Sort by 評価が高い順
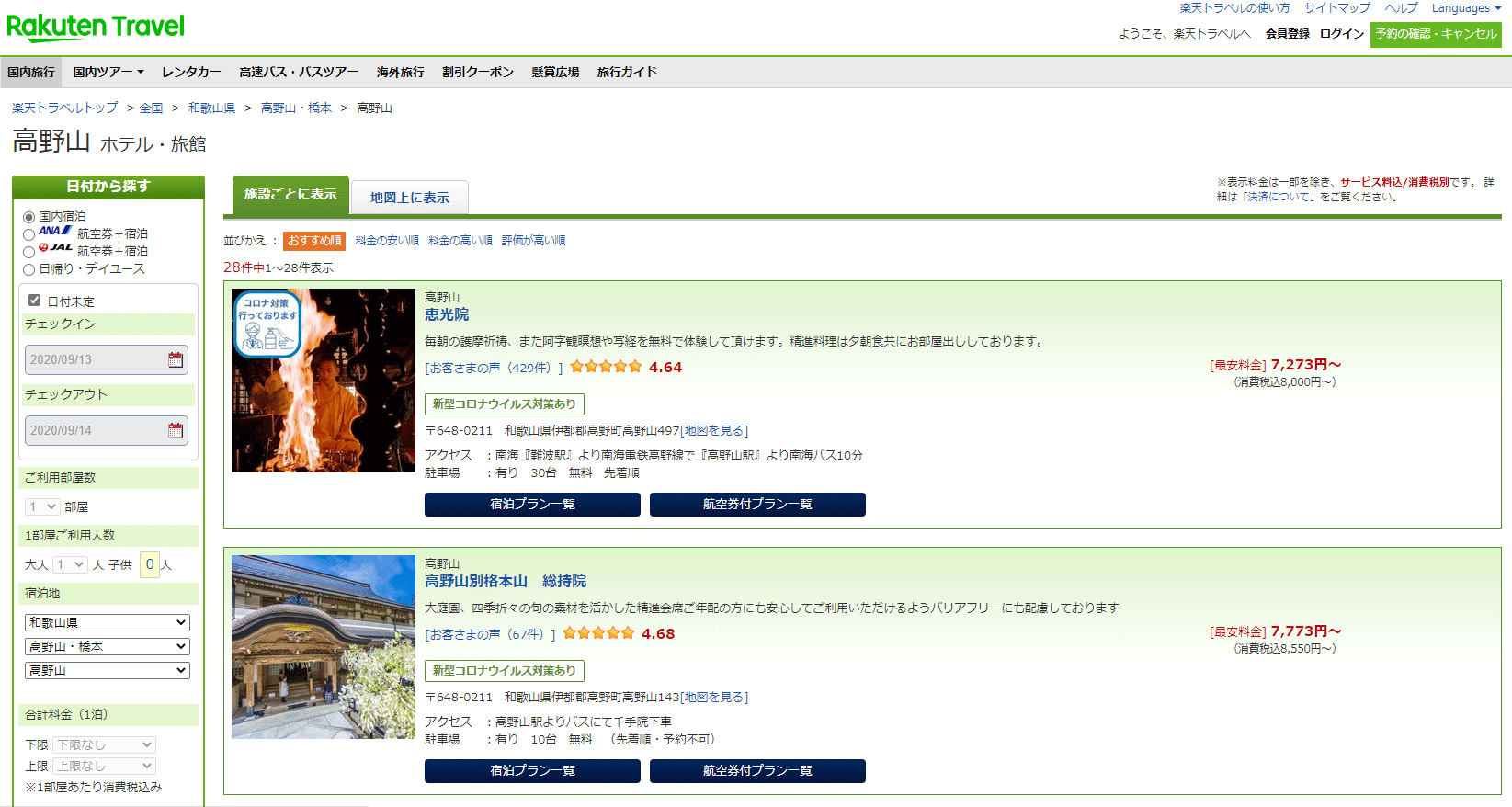Image resolution: width=1512 pixels, height=807 pixels. coord(534,241)
